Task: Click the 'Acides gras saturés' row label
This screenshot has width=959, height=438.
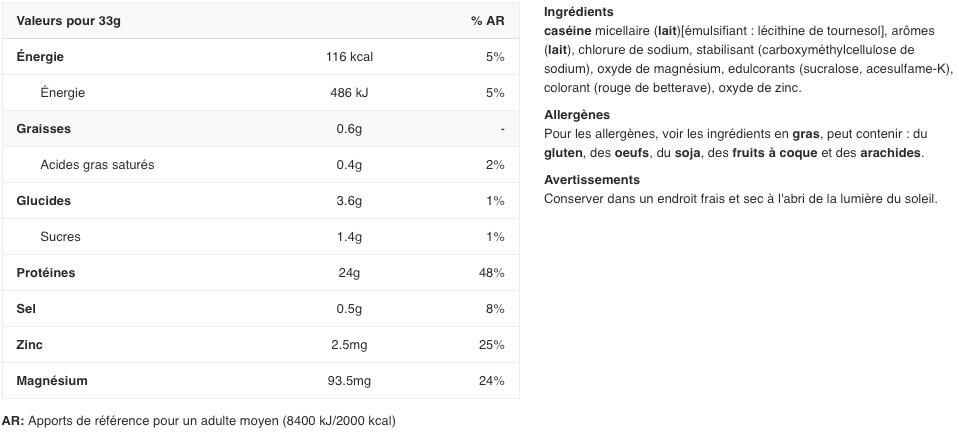Action: tap(97, 165)
